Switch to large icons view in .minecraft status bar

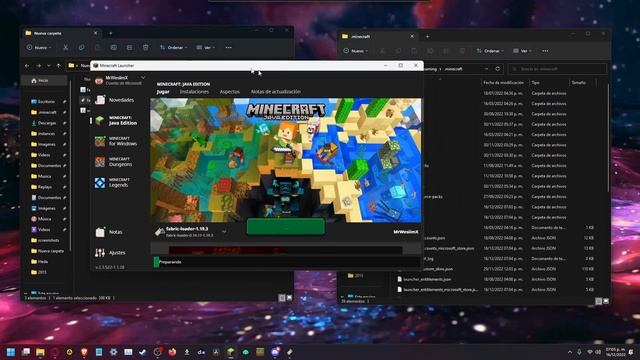pos(606,301)
